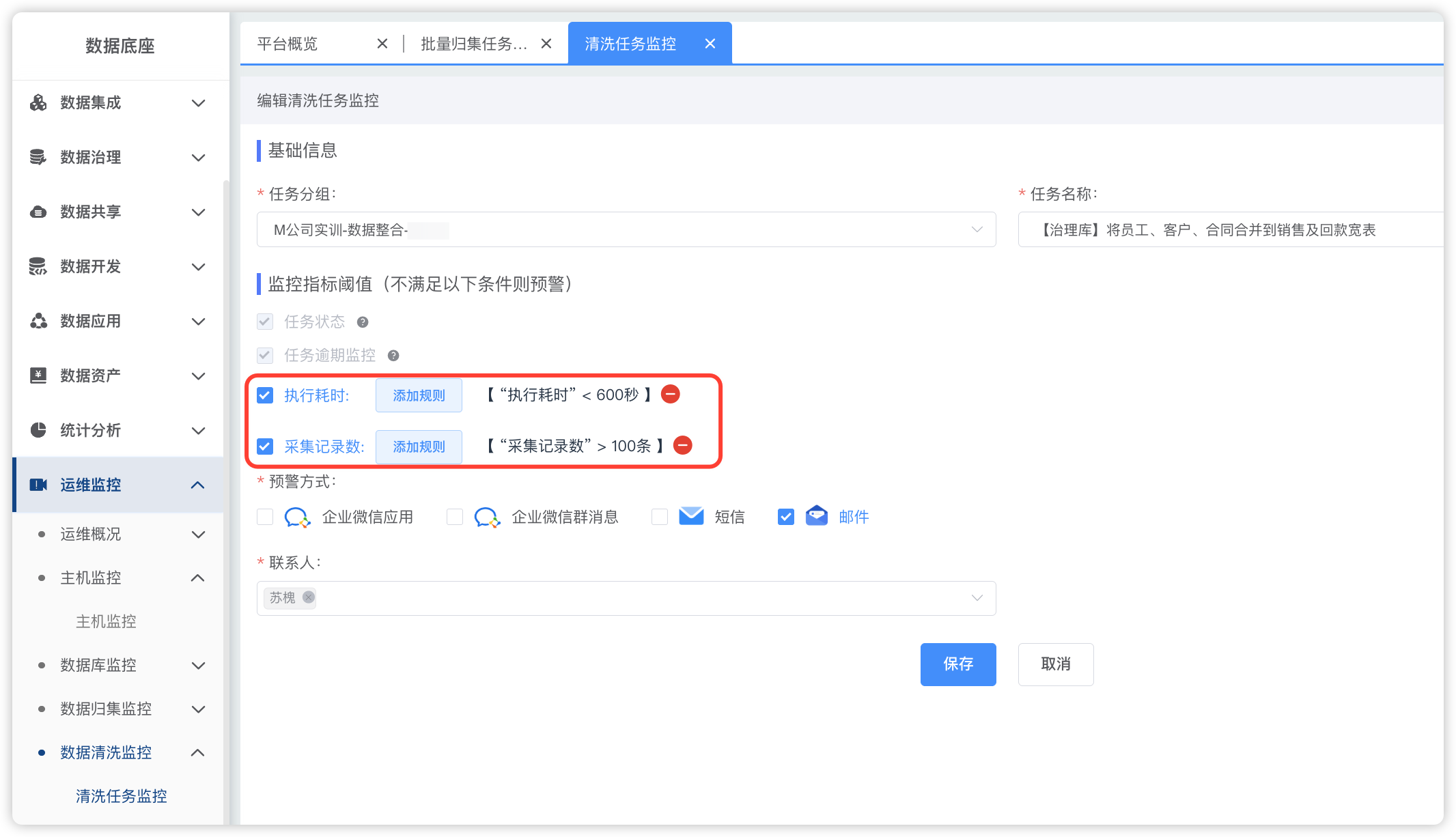Click 添加规则 for 采集记录数
Image resolution: width=1456 pixels, height=837 pixels.
[x=419, y=446]
